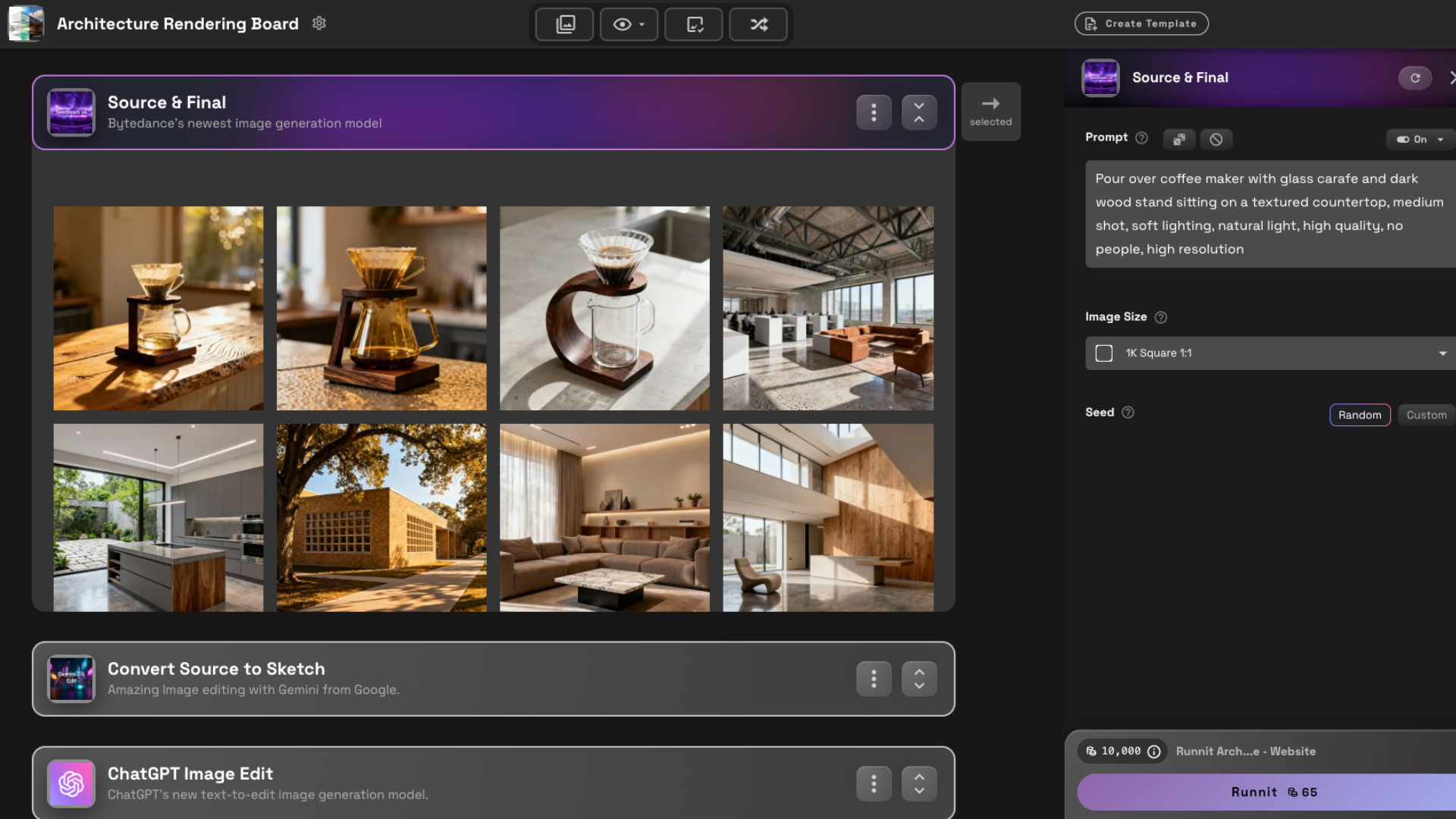The image size is (1456, 819).
Task: Select the Random seed option
Action: (1360, 415)
